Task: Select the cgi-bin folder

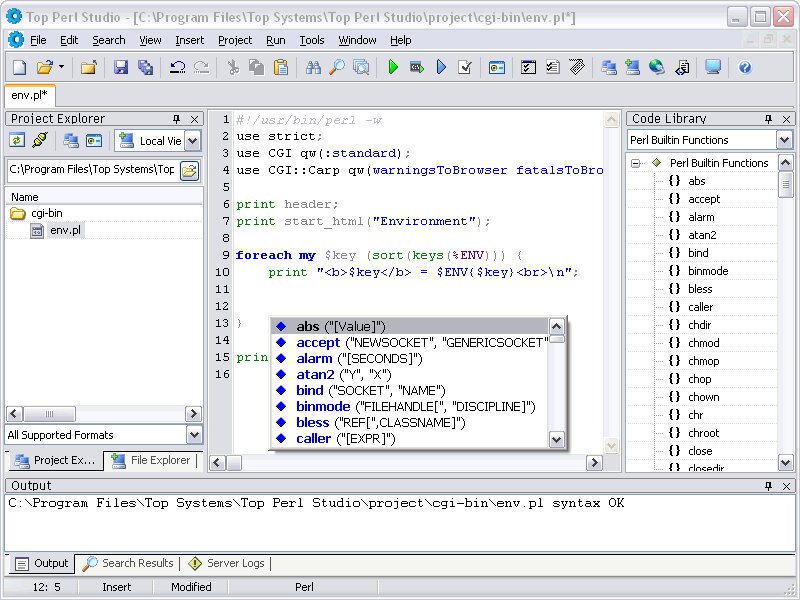Action: click(46, 213)
